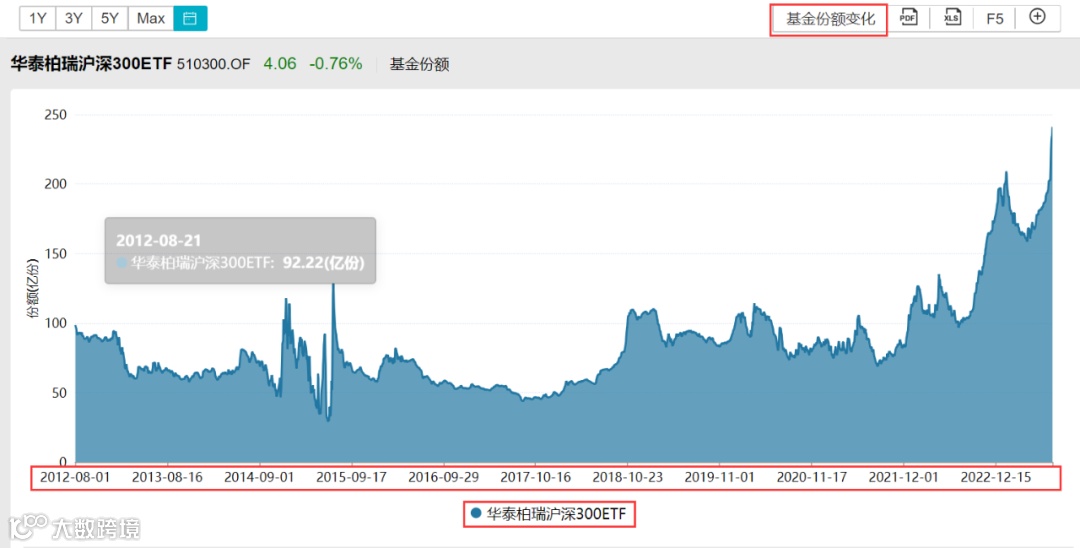Click y-axis value 250

pos(56,115)
